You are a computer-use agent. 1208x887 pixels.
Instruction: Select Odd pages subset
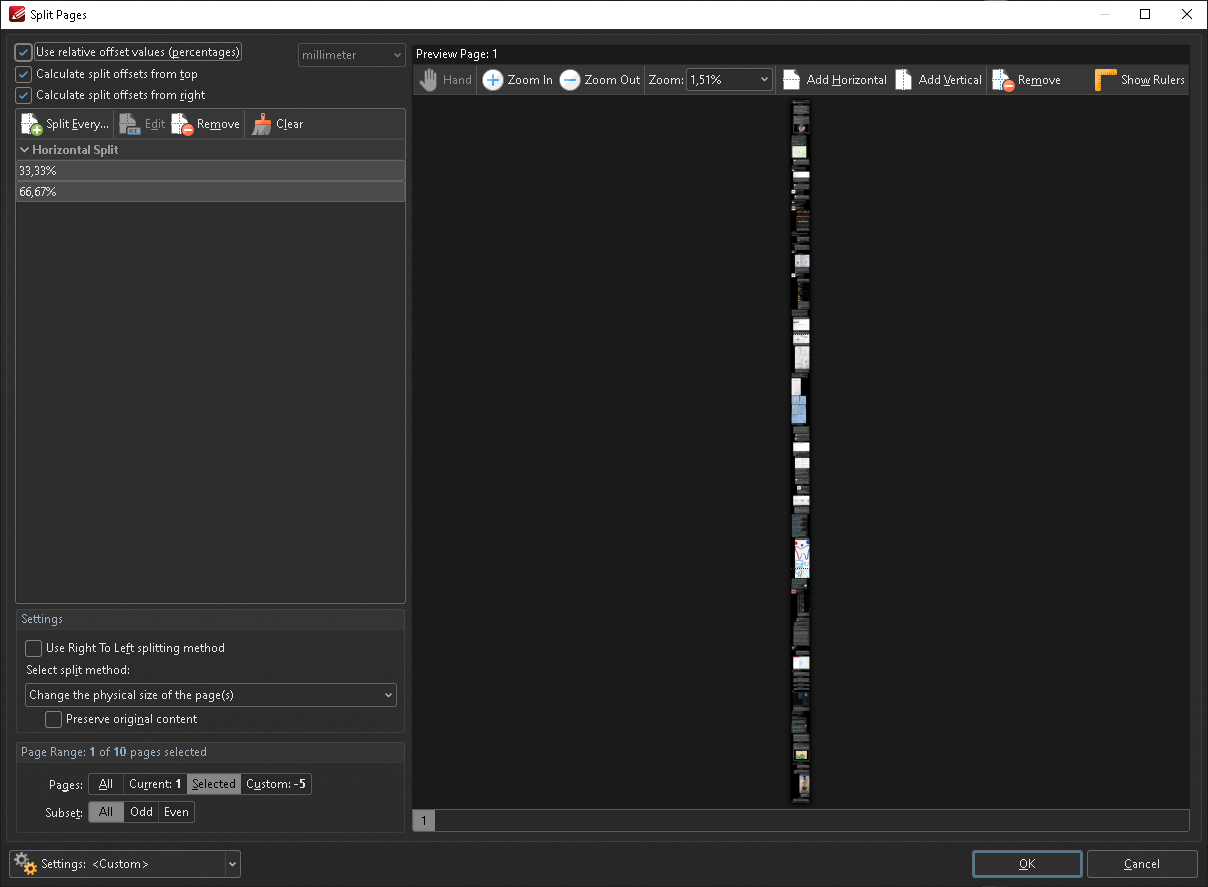point(141,812)
